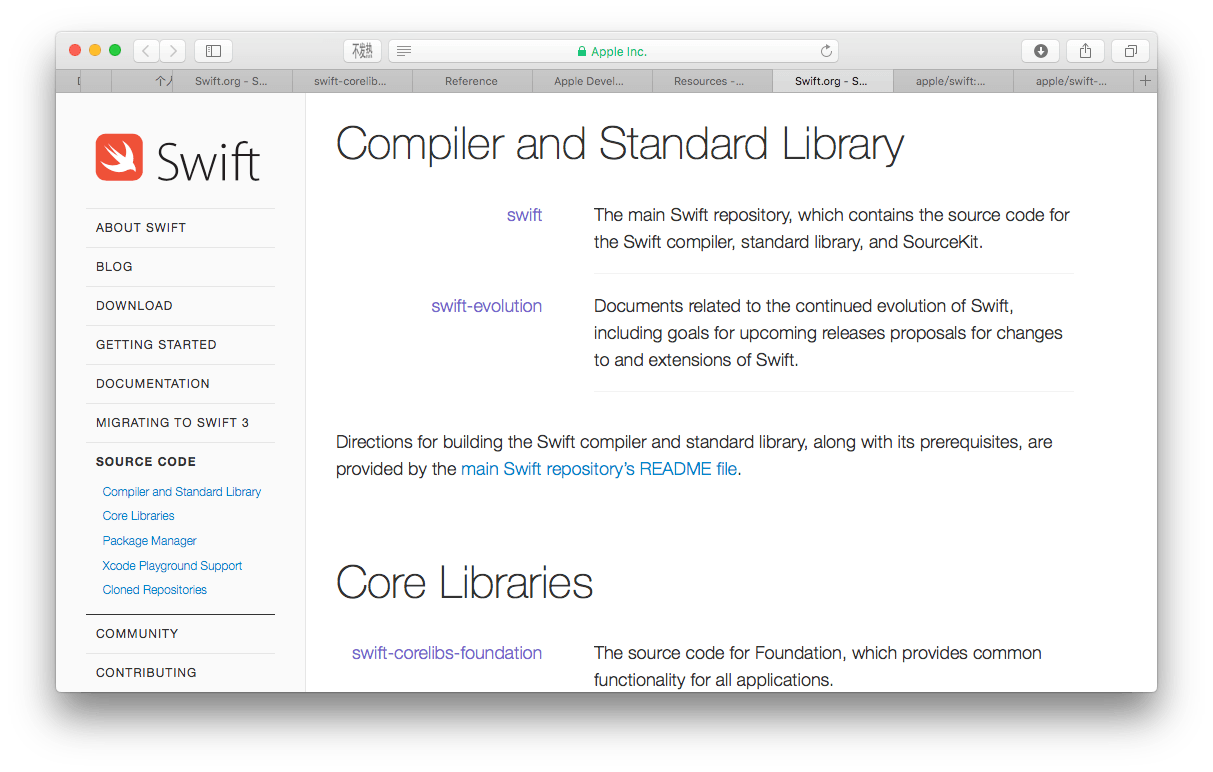
Task: Switch to the Reference tab
Action: 471,81
